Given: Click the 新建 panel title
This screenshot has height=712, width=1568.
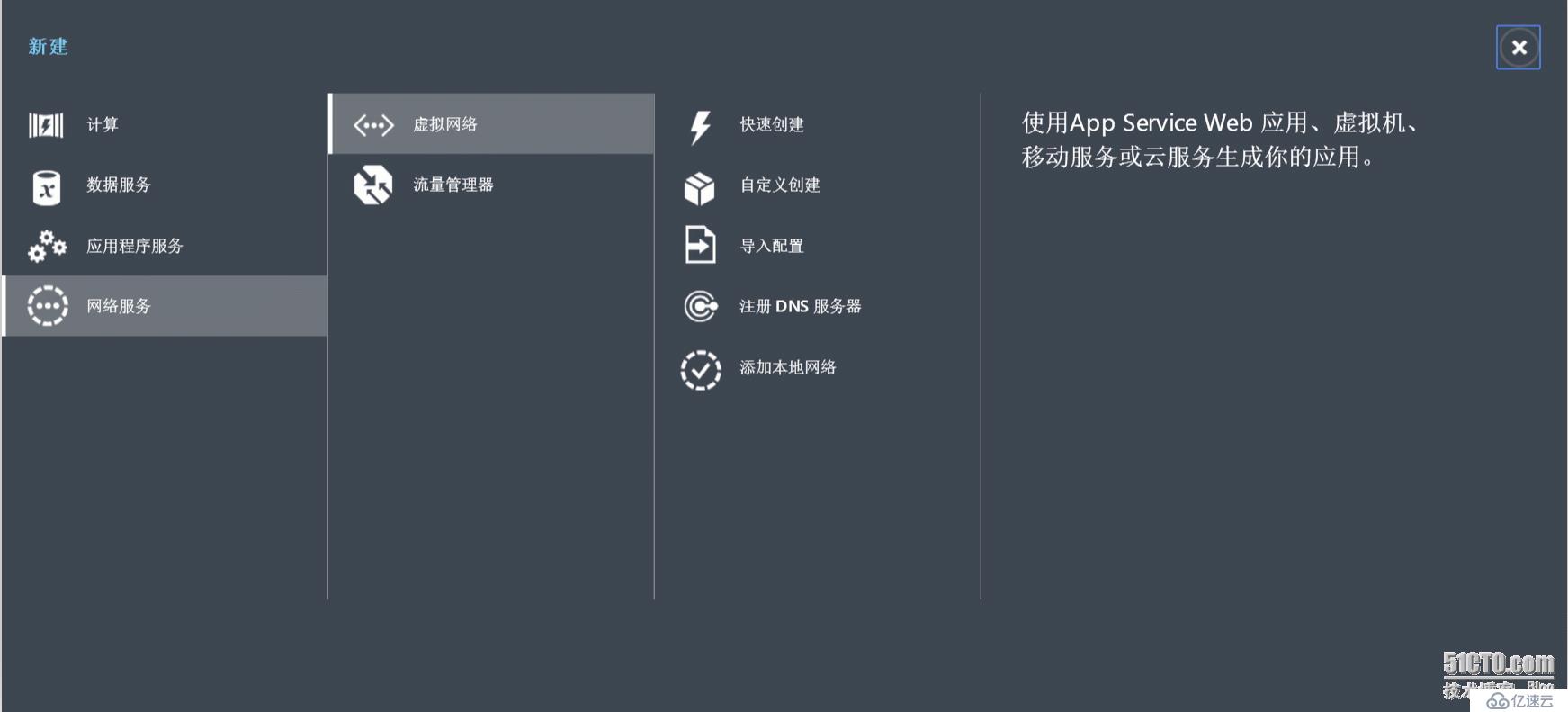Looking at the screenshot, I should pyautogui.click(x=49, y=46).
